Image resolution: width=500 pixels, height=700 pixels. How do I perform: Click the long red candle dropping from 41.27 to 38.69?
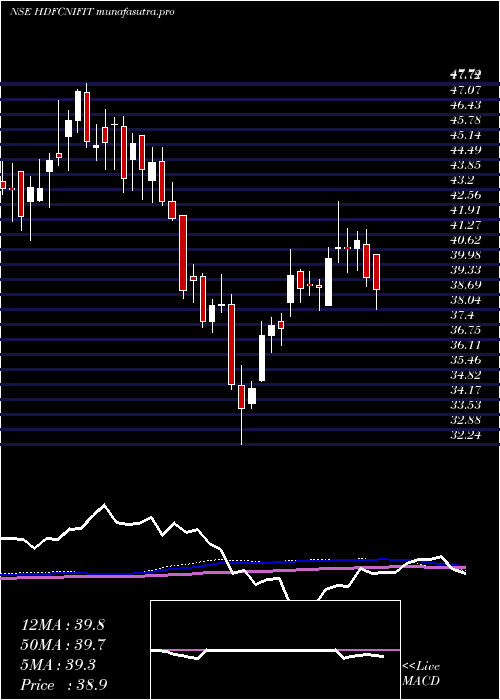[183, 253]
